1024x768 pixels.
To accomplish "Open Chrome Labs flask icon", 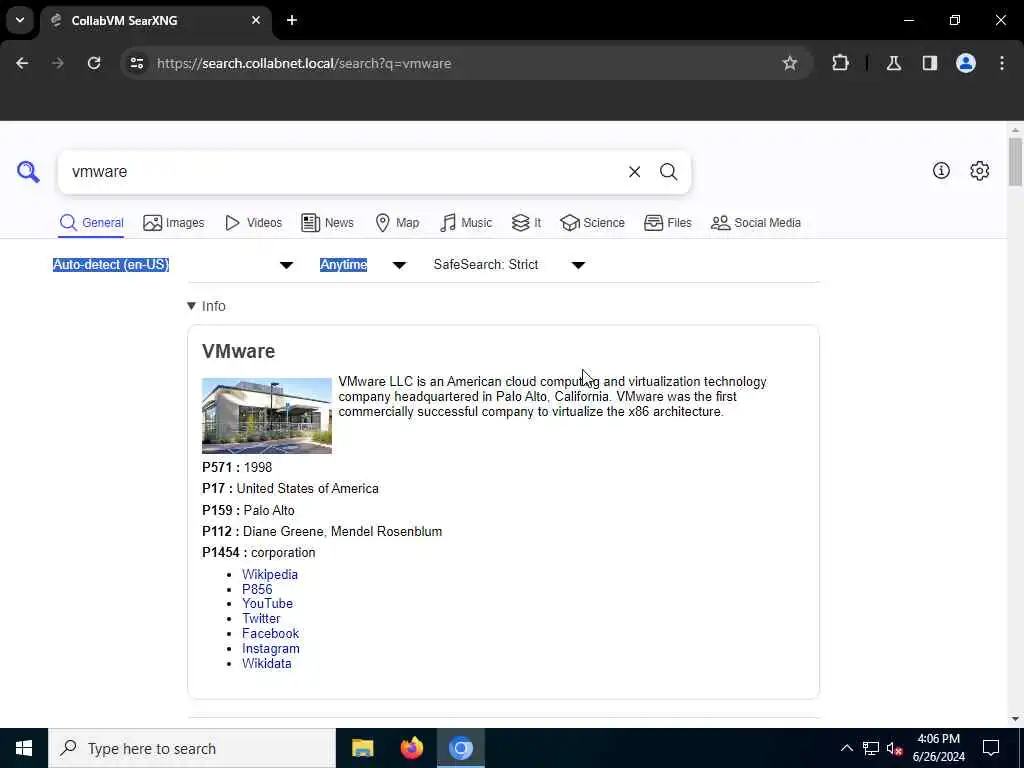I will 894,63.
